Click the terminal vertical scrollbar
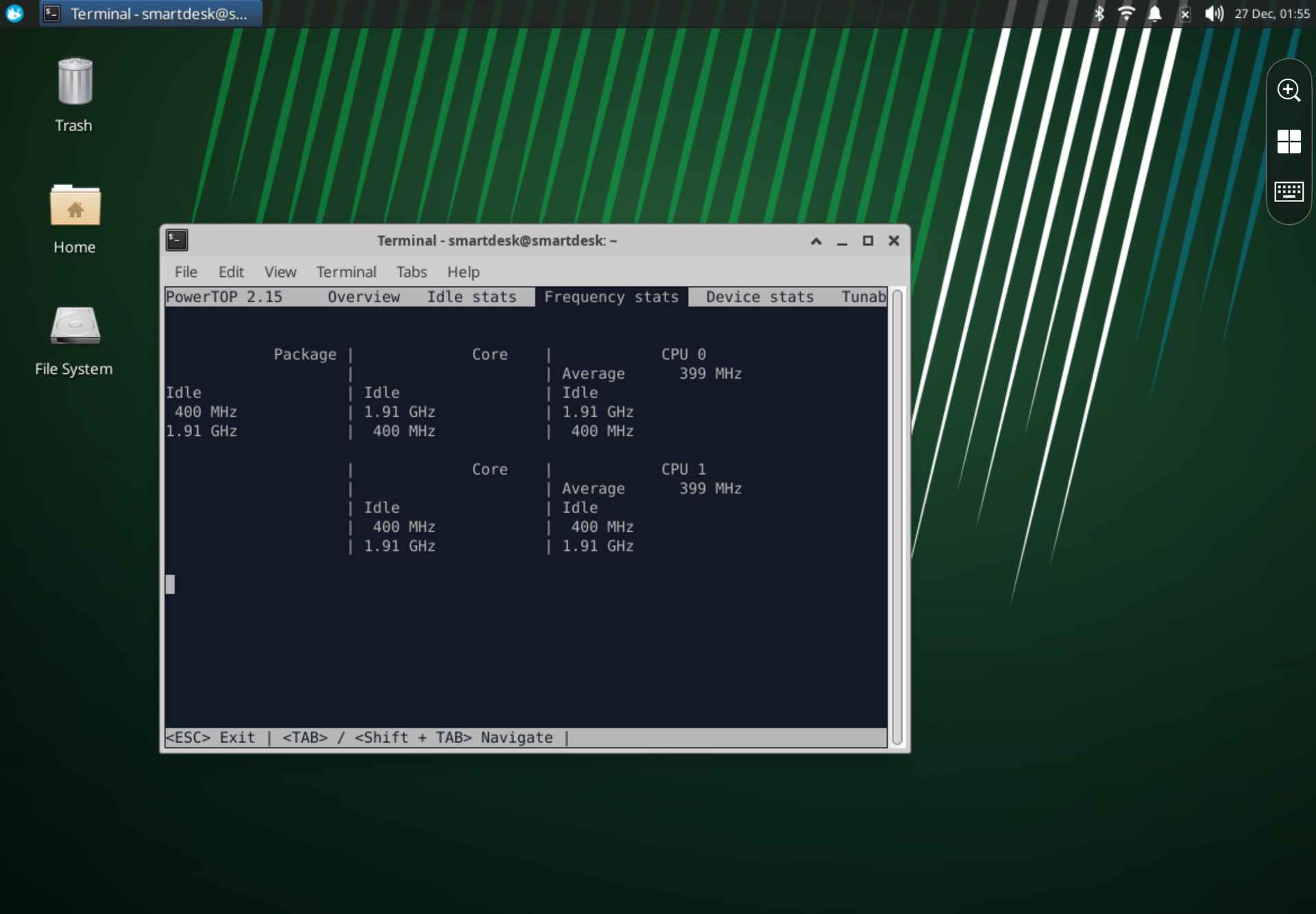 tap(897, 518)
